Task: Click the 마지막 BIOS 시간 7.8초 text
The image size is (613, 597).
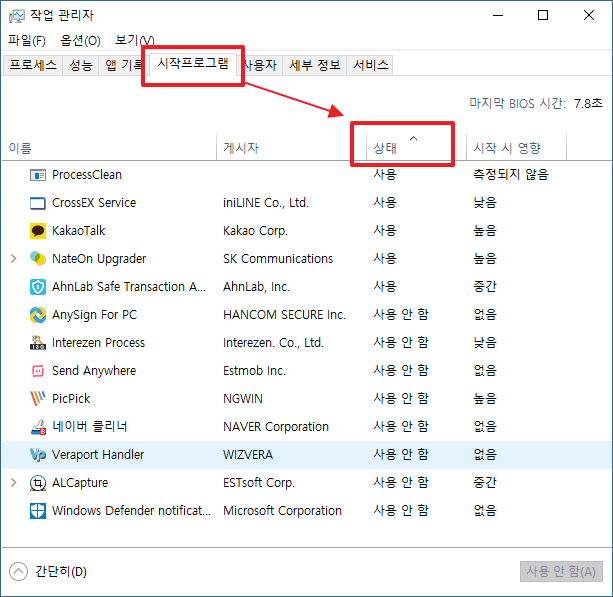Action: (536, 104)
